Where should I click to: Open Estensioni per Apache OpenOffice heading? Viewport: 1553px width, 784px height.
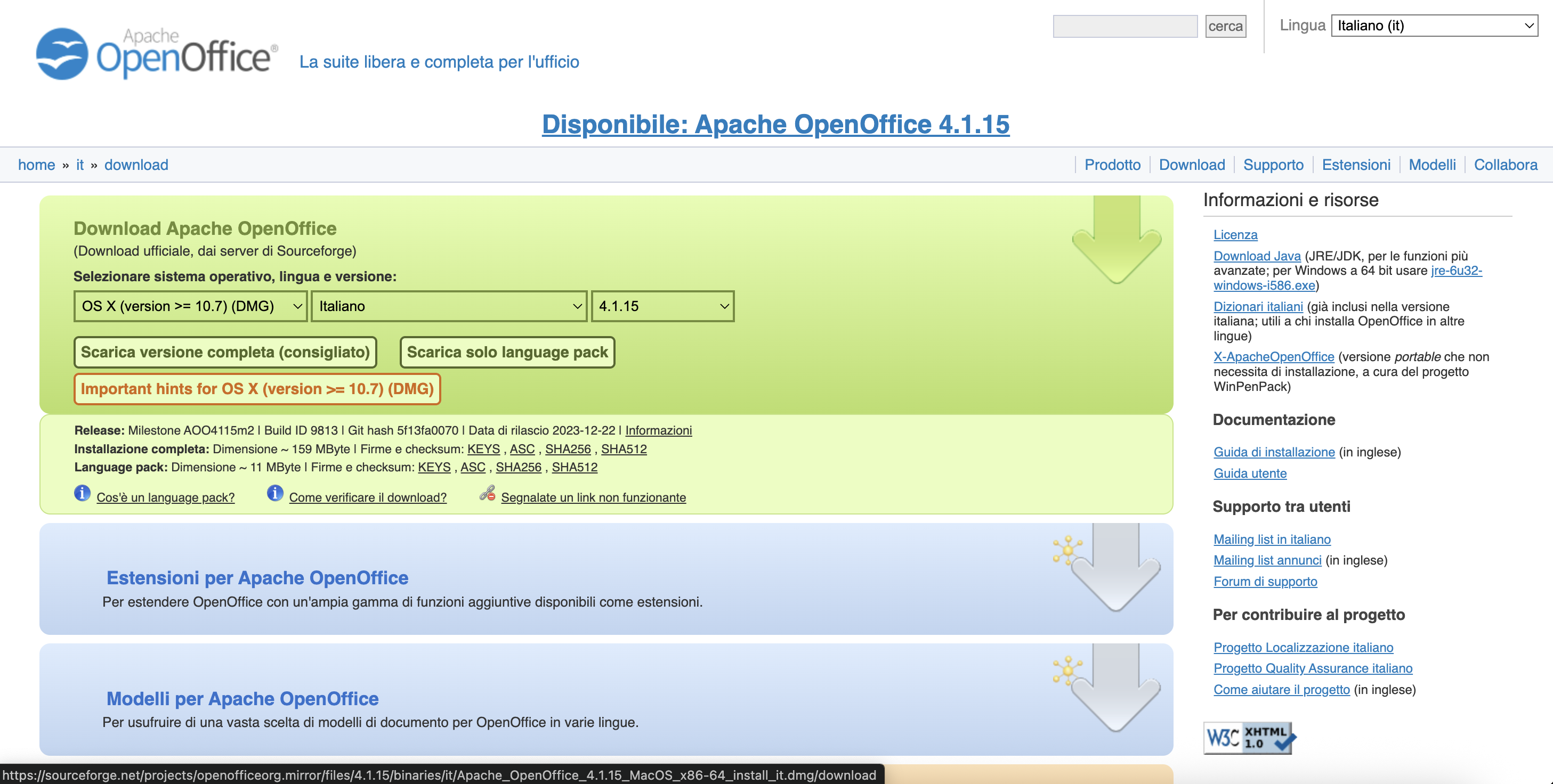[x=257, y=577]
